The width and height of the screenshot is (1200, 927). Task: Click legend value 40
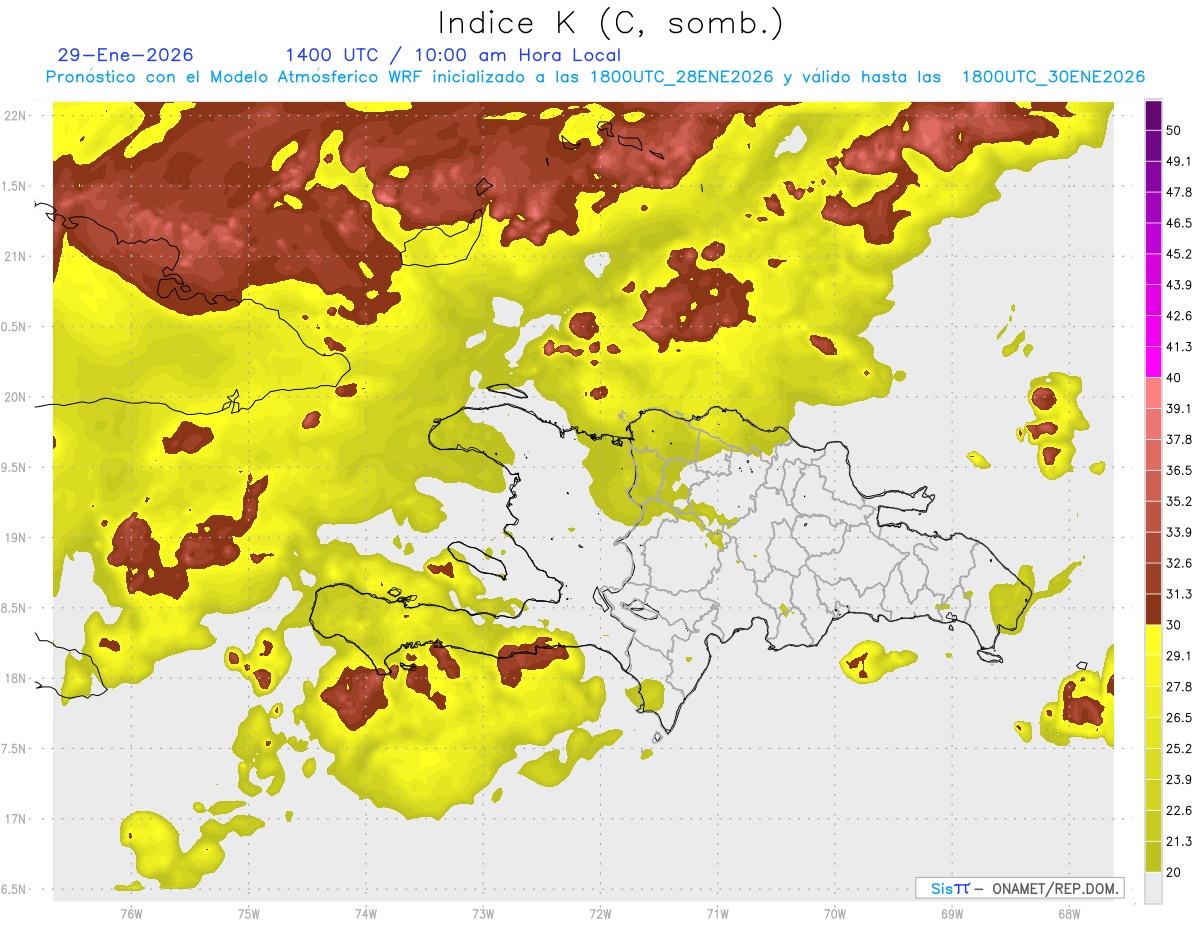tap(1174, 378)
